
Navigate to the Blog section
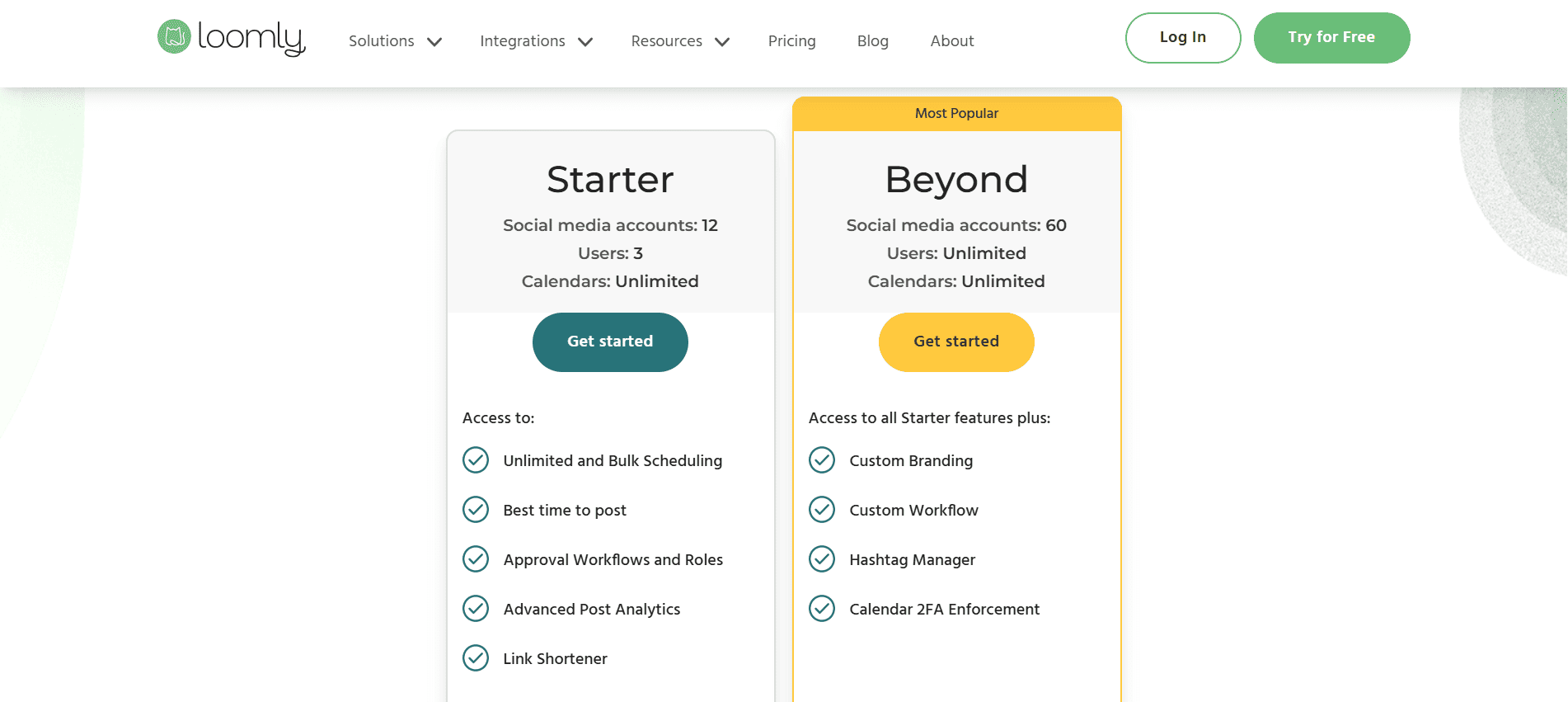pyautogui.click(x=872, y=40)
